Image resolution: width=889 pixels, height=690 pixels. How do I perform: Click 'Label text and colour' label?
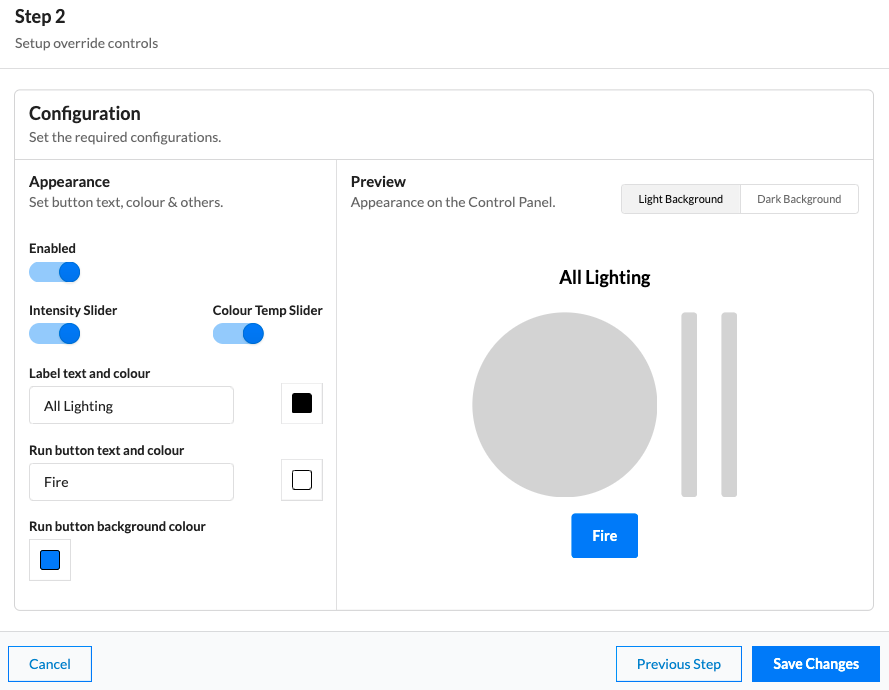[x=90, y=373]
